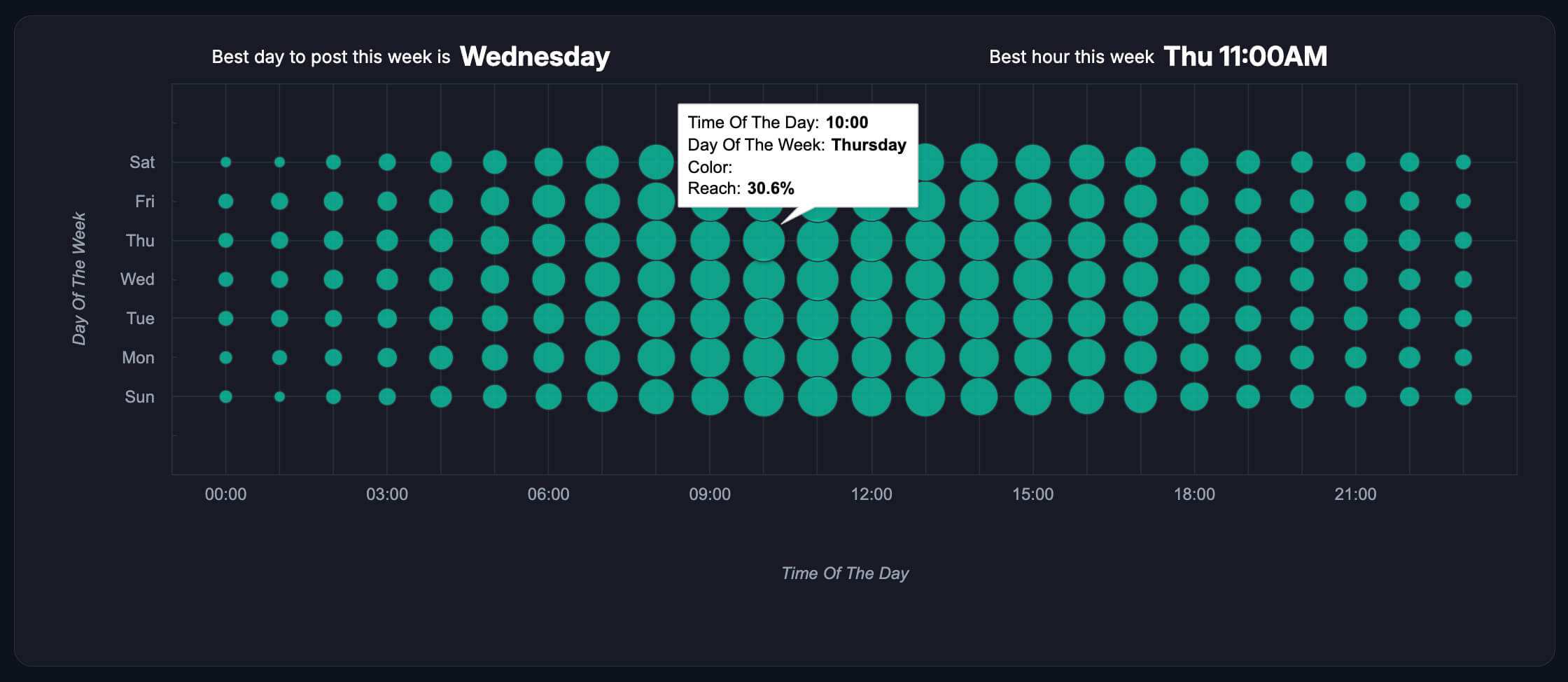Image resolution: width=1568 pixels, height=682 pixels.
Task: Click the Saturday 00:00 bubble
Action: tap(225, 162)
